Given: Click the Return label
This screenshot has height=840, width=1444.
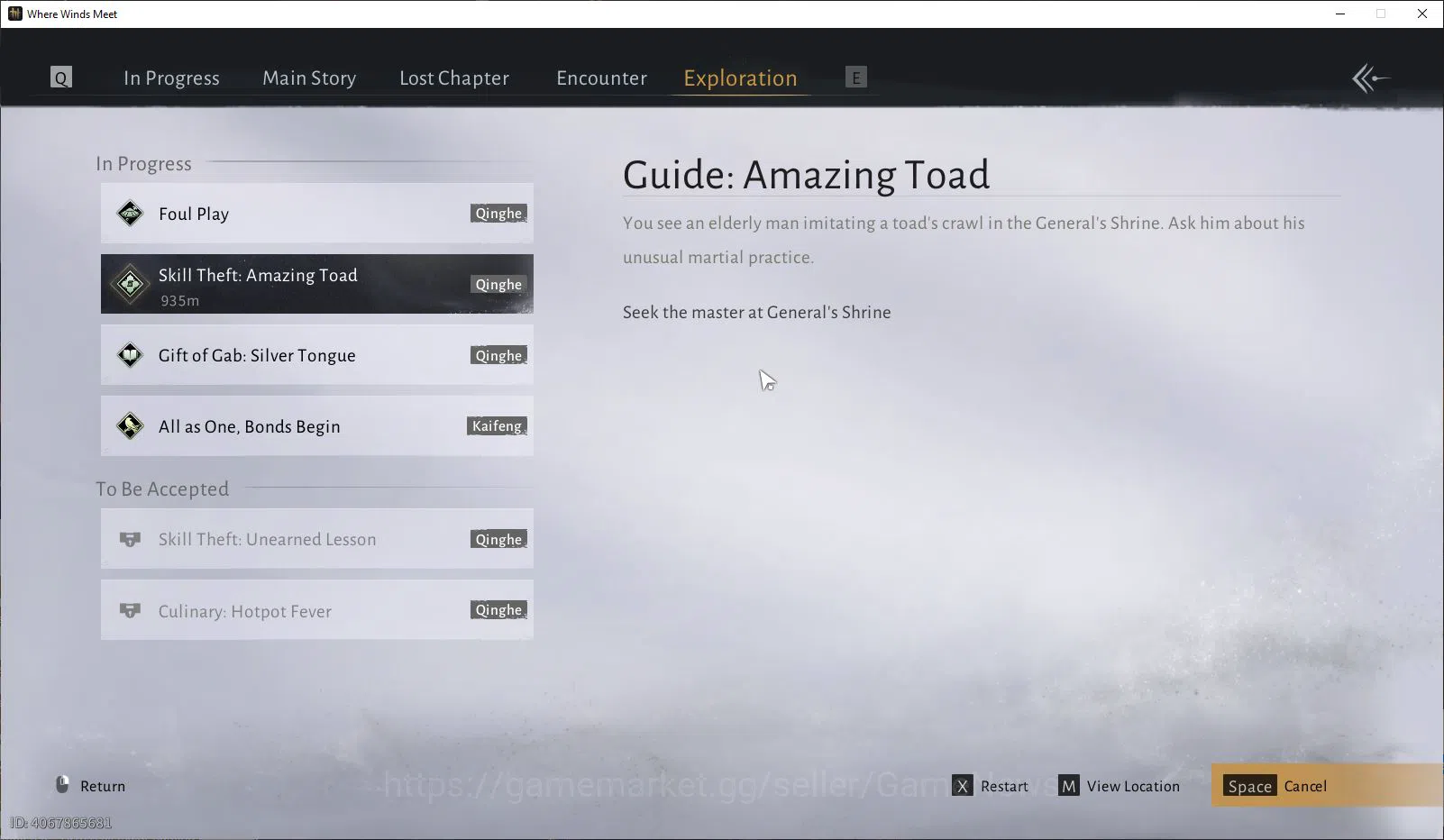Looking at the screenshot, I should coord(103,786).
